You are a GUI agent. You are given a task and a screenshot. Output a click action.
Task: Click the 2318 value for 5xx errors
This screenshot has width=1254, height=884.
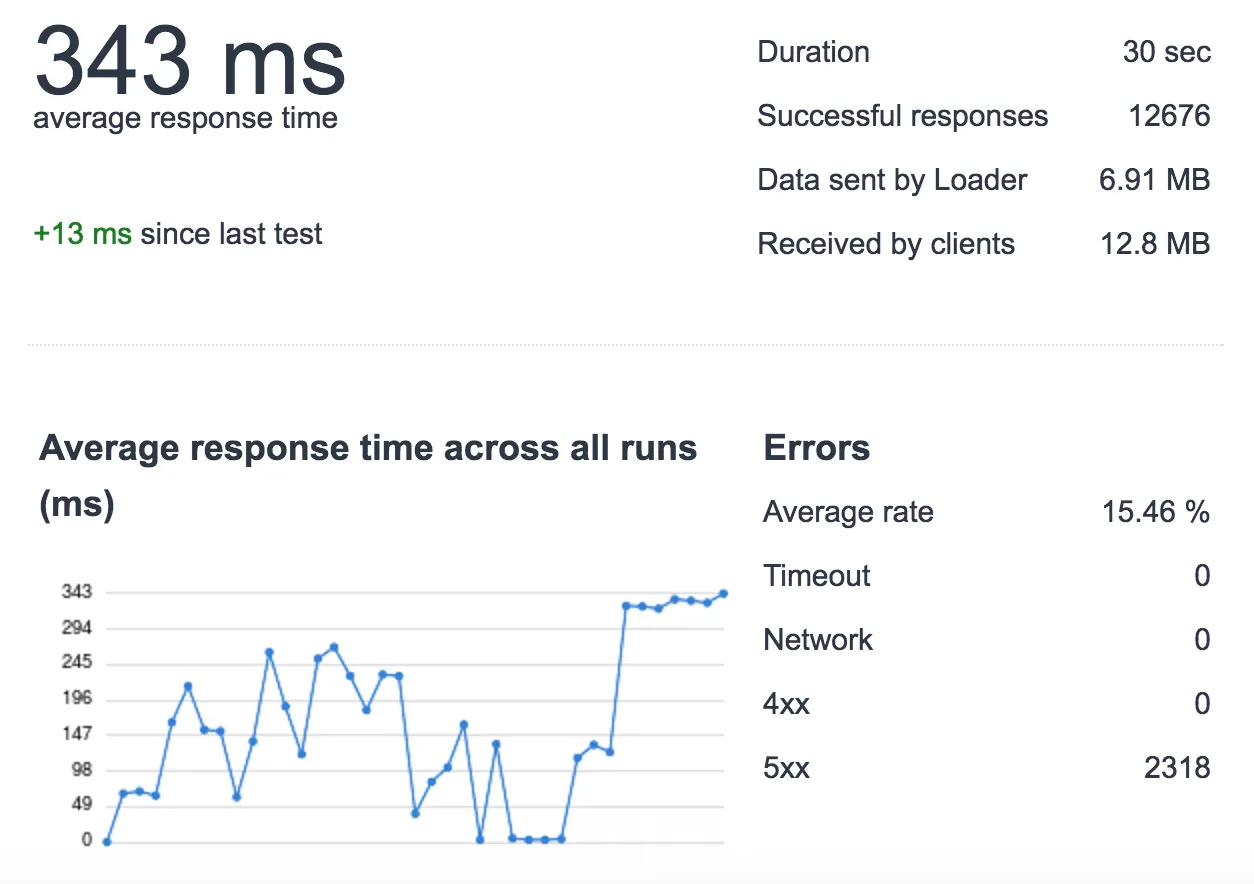pos(1177,768)
